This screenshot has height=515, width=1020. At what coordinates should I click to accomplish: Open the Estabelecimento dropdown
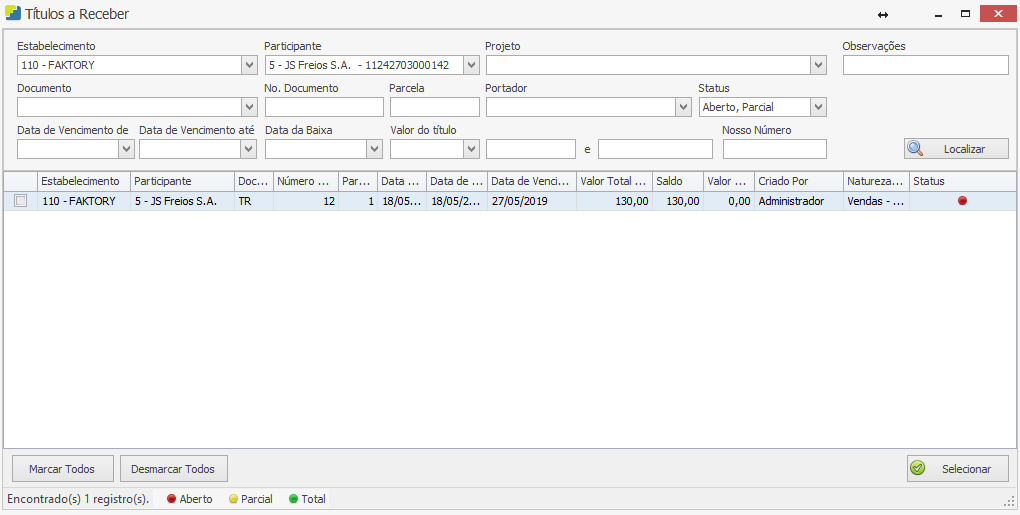(x=249, y=65)
